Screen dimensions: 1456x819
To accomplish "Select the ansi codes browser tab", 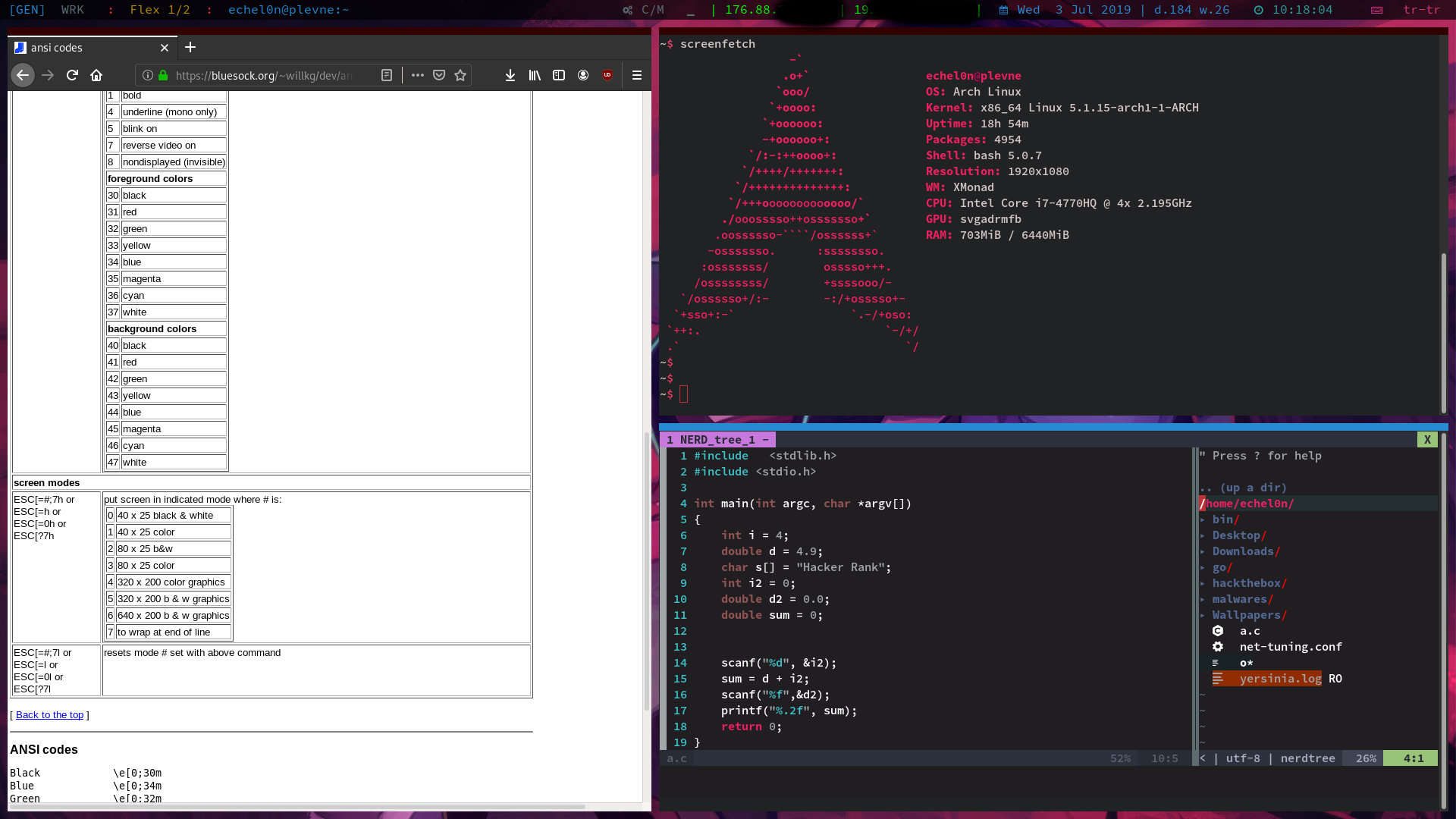I will coord(83,48).
